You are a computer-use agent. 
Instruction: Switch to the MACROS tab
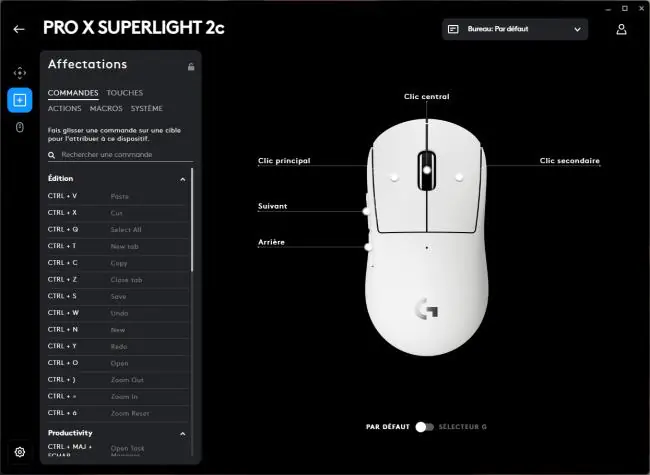tap(106, 109)
